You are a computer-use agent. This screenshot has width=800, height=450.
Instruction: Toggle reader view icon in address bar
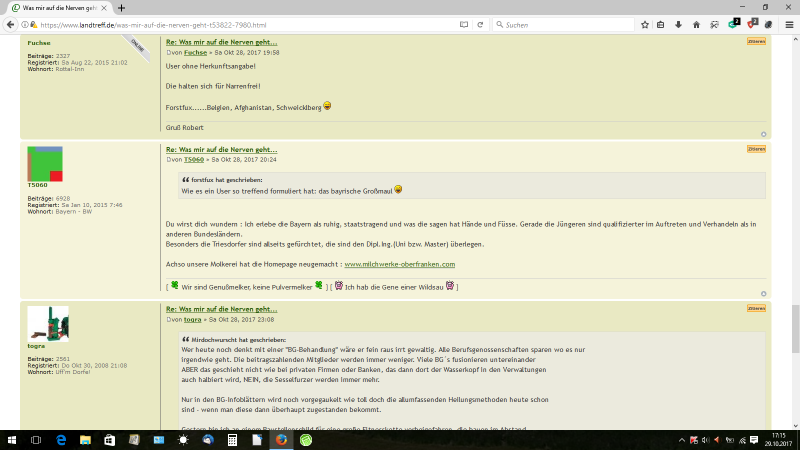464,24
